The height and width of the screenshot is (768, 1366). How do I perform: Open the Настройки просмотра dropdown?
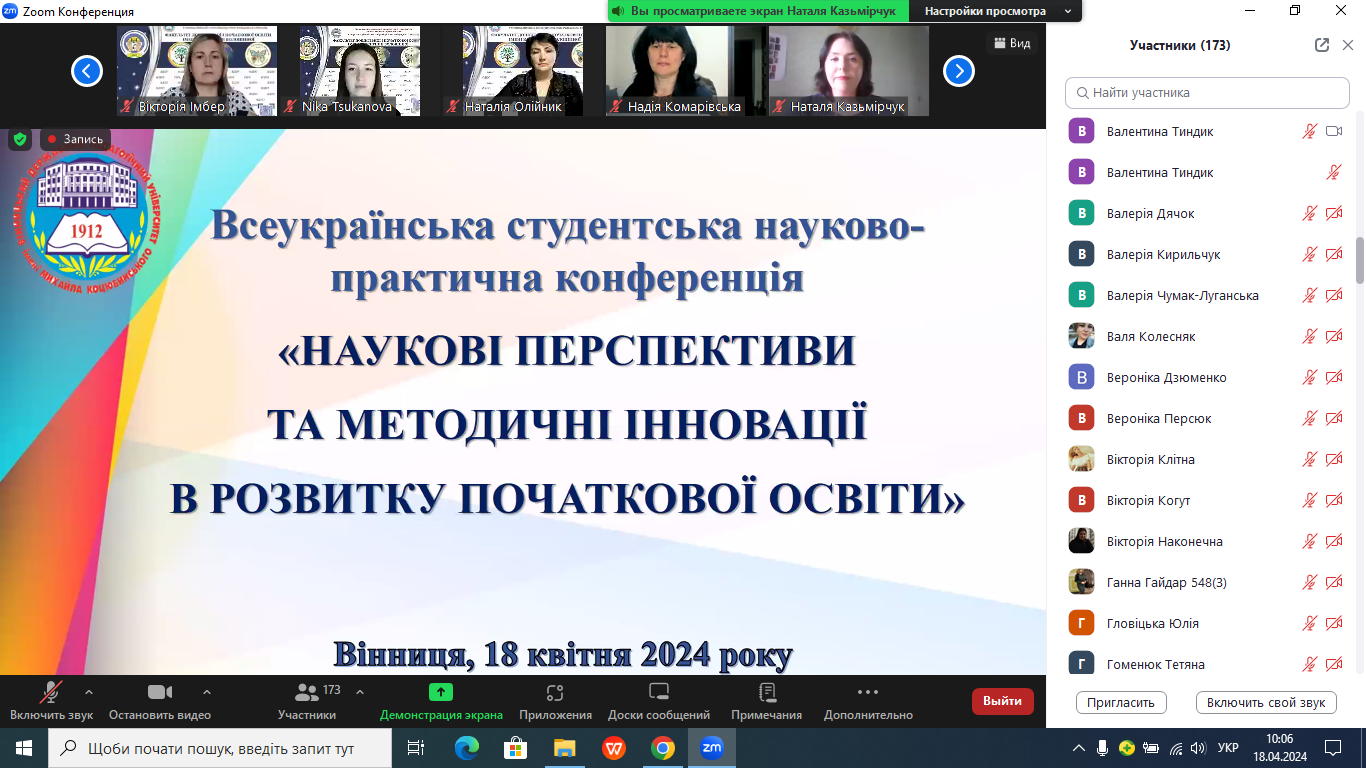(996, 11)
